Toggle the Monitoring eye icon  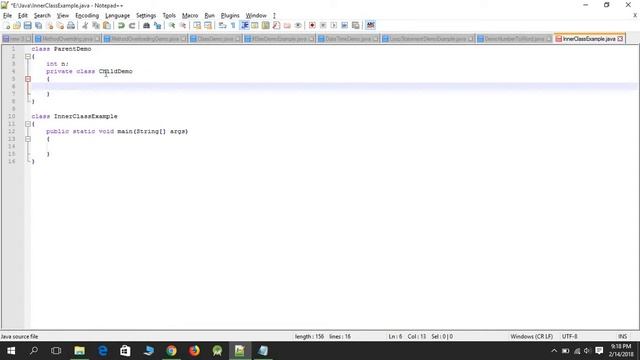tap(298, 25)
